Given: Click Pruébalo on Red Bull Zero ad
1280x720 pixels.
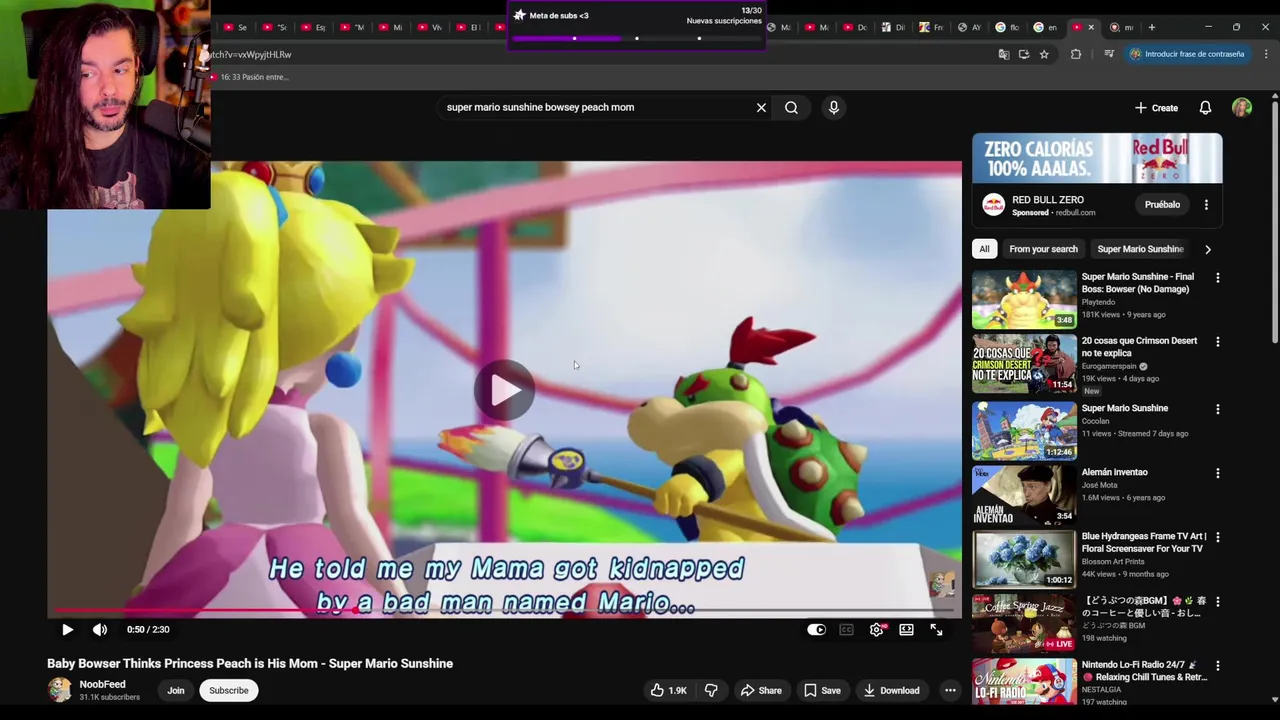Looking at the screenshot, I should (x=1162, y=205).
